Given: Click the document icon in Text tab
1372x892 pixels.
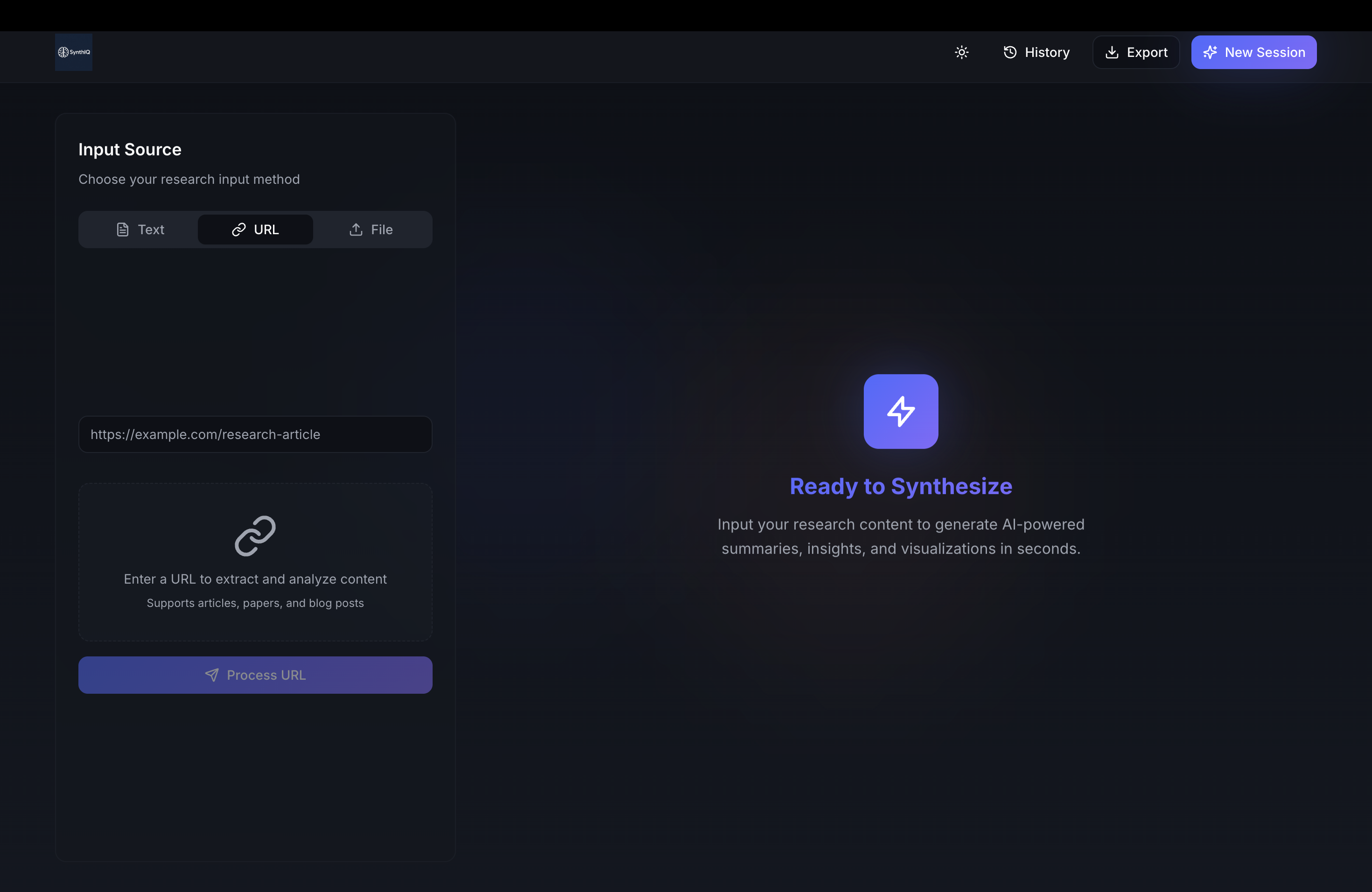Looking at the screenshot, I should tap(122, 230).
